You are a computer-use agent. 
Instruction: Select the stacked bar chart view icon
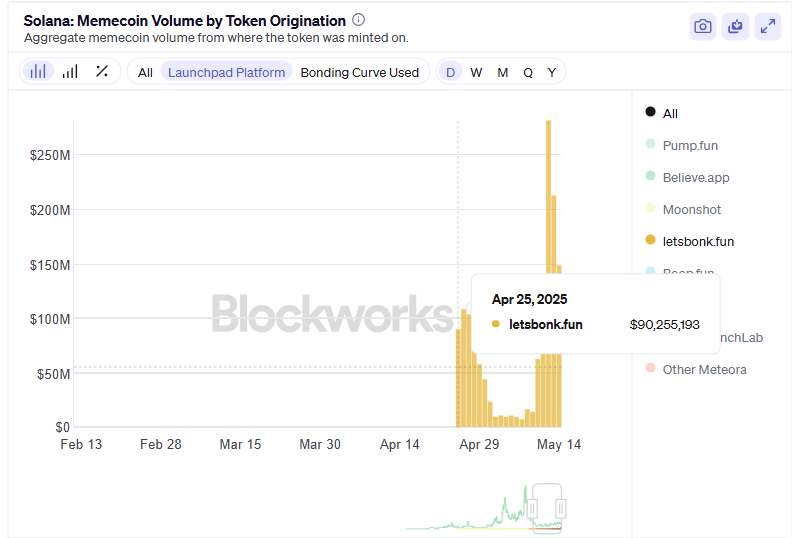pyautogui.click(x=38, y=72)
